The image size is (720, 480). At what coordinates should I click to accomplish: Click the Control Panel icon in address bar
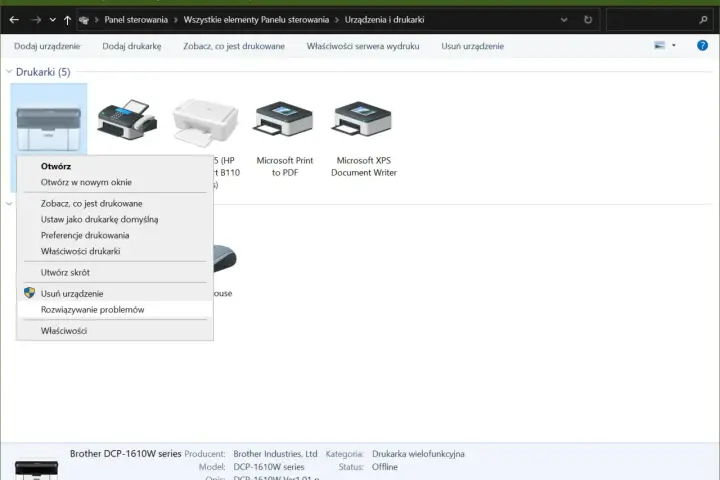[84, 20]
